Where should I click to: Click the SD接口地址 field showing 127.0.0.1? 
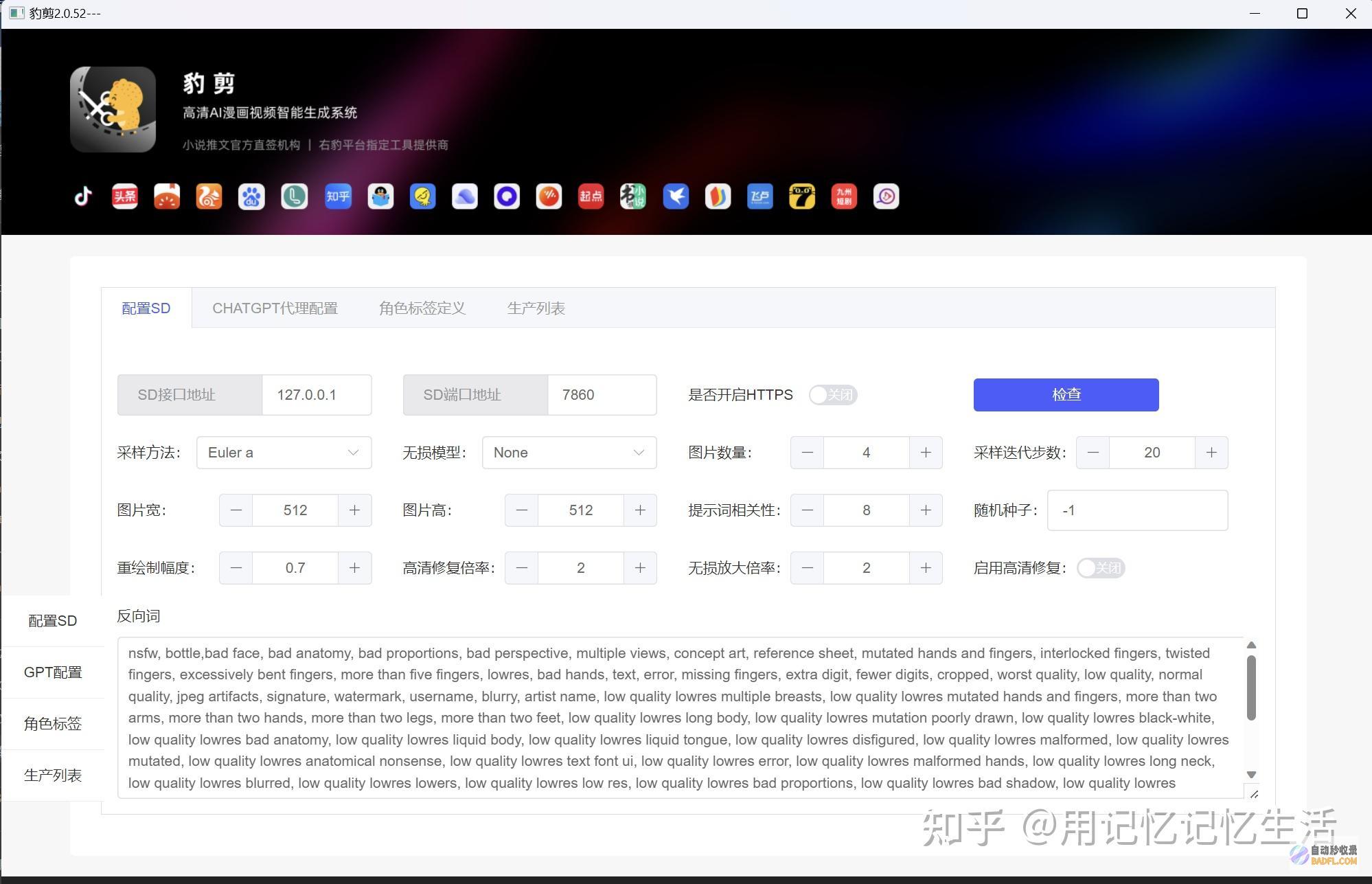click(317, 395)
